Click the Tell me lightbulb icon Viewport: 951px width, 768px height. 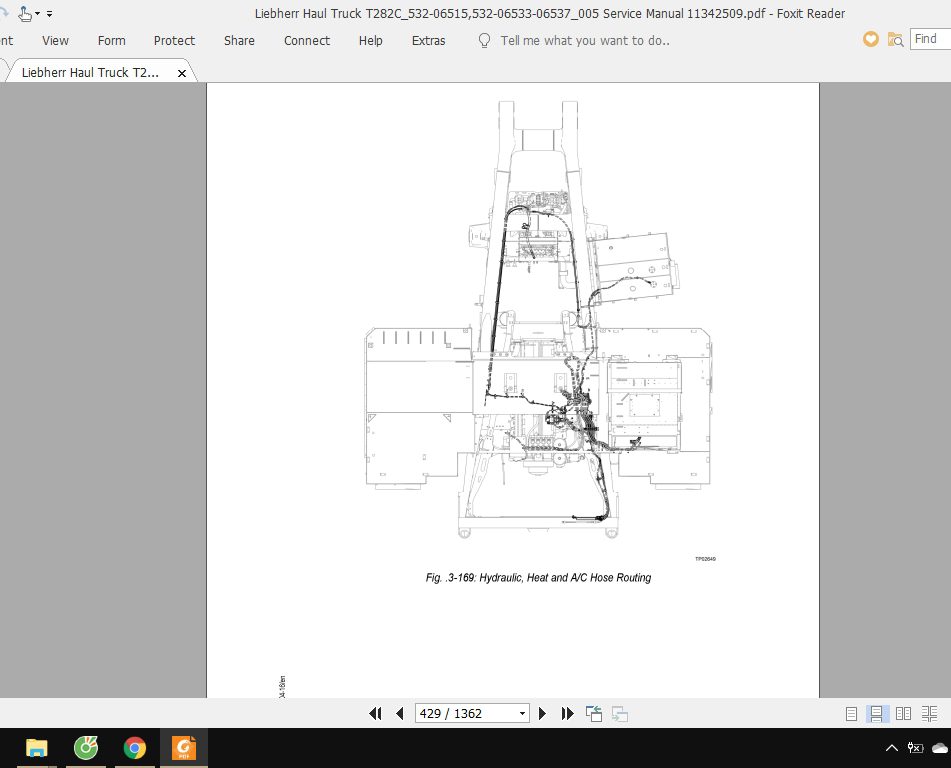click(484, 41)
